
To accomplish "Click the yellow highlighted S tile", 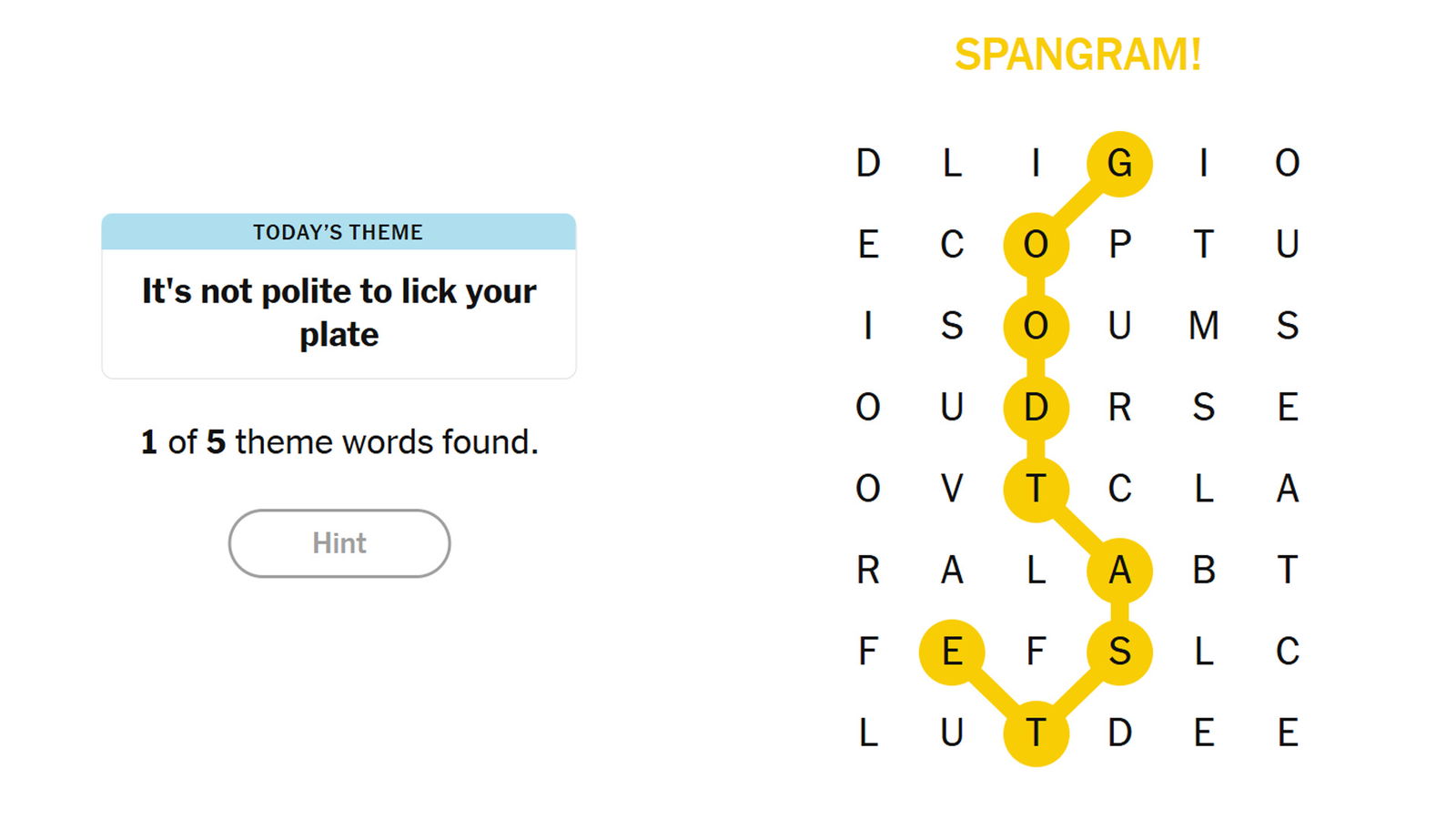I will [1119, 652].
